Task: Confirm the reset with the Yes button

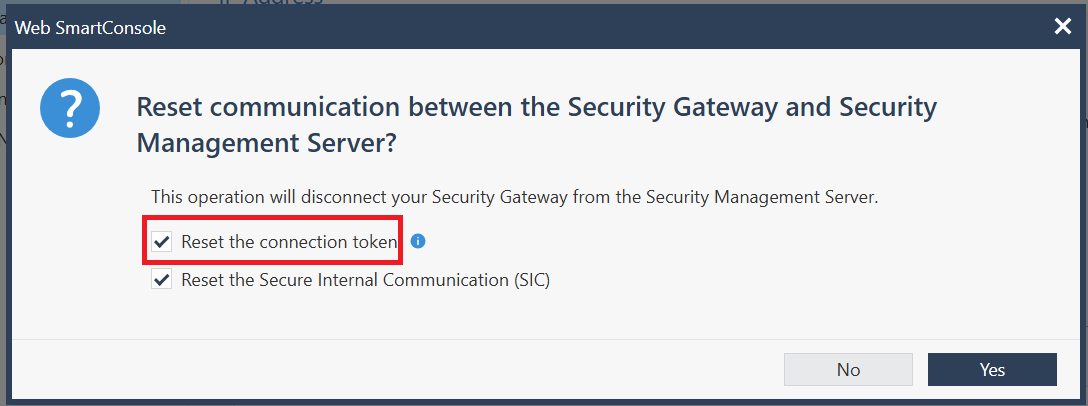Action: point(992,370)
